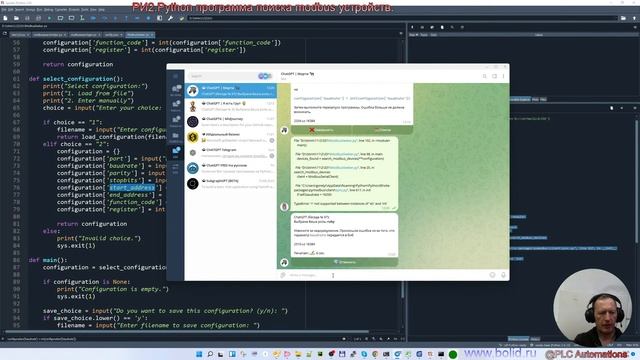
Task: Run the current cell in Spyder
Action: point(60,18)
